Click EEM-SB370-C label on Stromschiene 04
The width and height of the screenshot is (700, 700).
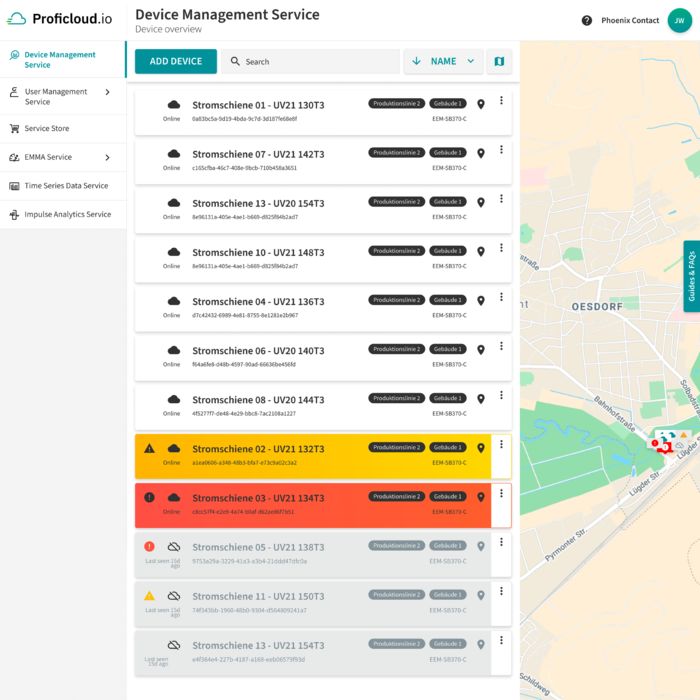449,315
